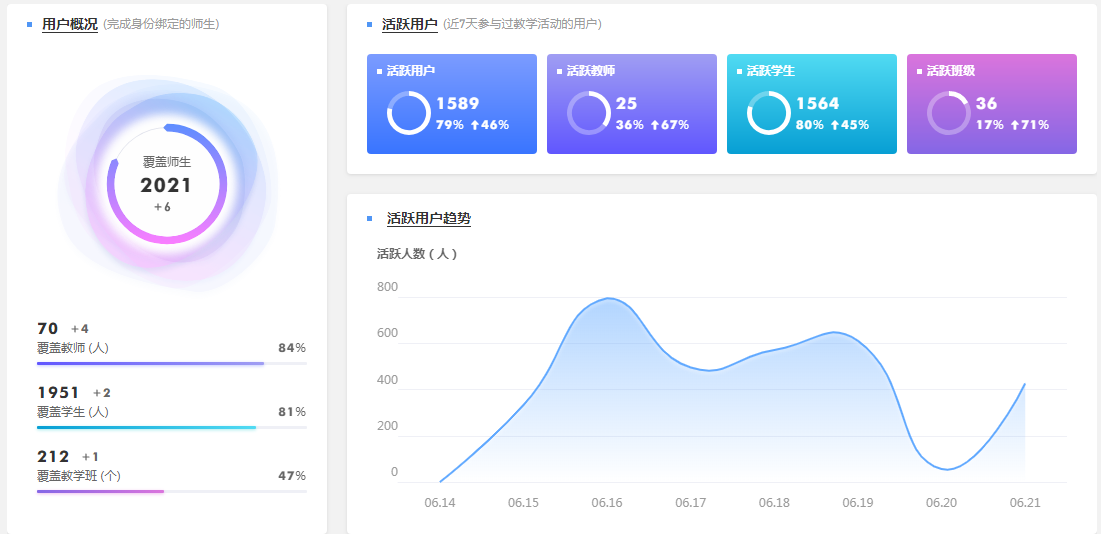
Task: Click the 212 covered classes value
Action: [53, 456]
